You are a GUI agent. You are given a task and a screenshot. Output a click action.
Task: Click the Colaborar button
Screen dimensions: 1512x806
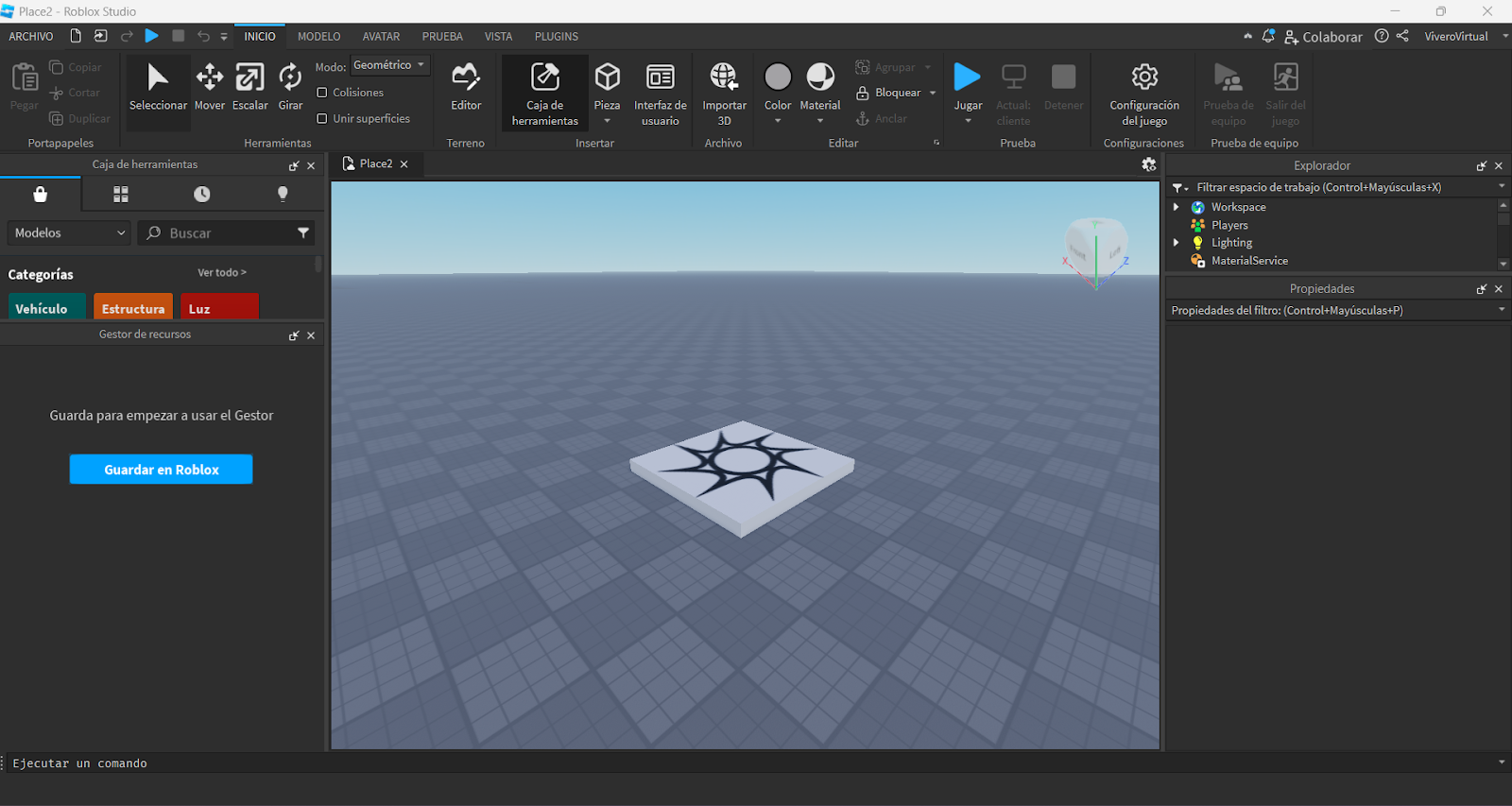(x=1323, y=37)
